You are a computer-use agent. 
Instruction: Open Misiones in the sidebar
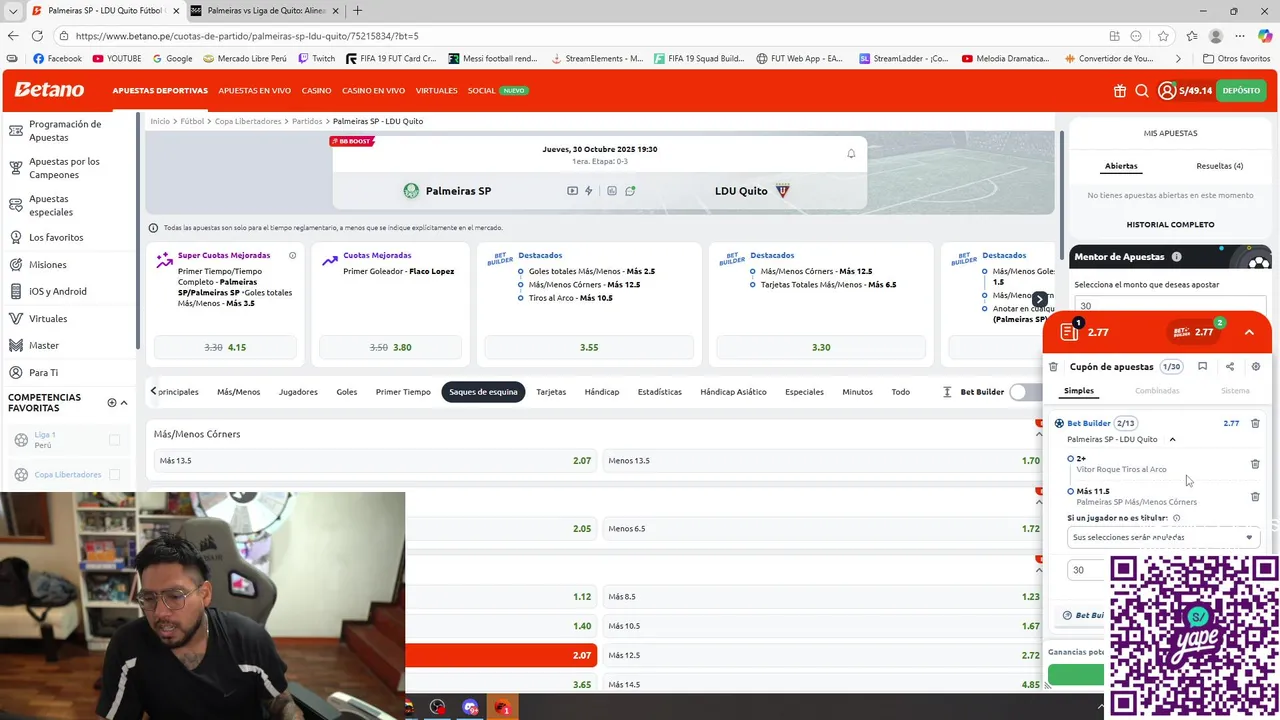(48, 264)
